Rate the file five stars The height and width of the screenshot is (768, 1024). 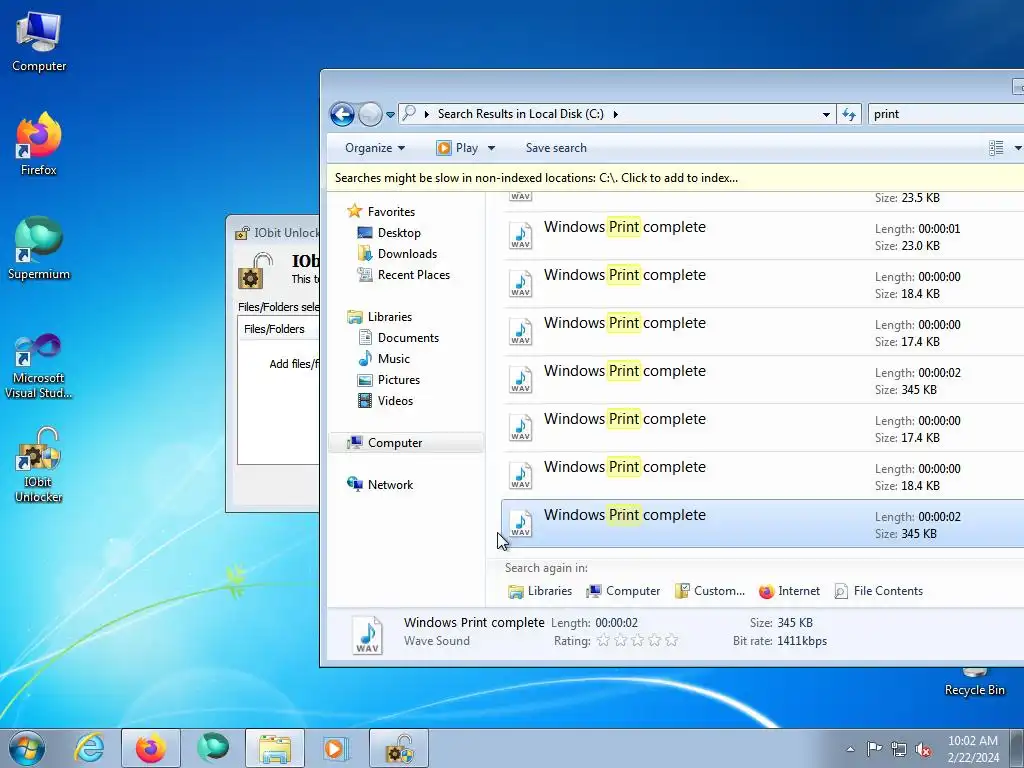(671, 641)
